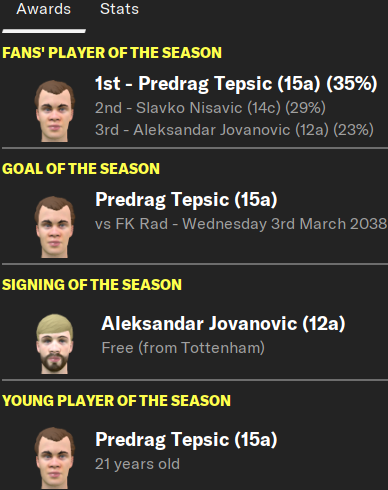Switch to the Stats tab
This screenshot has height=490, width=388.
tap(119, 9)
